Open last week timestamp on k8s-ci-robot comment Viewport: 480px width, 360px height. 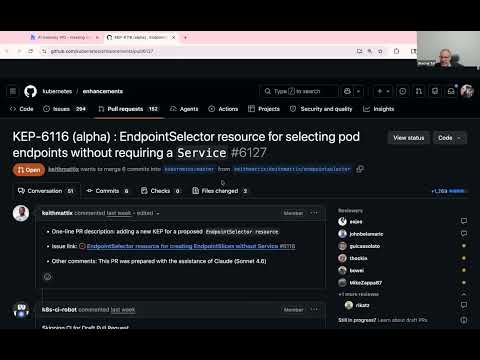[123, 310]
